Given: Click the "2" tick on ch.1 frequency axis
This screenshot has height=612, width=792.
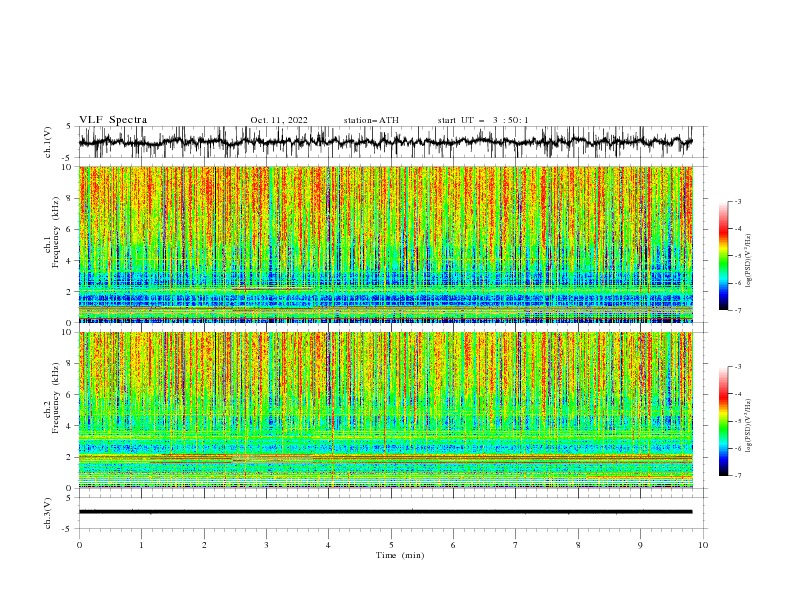Looking at the screenshot, I should pyautogui.click(x=70, y=292).
